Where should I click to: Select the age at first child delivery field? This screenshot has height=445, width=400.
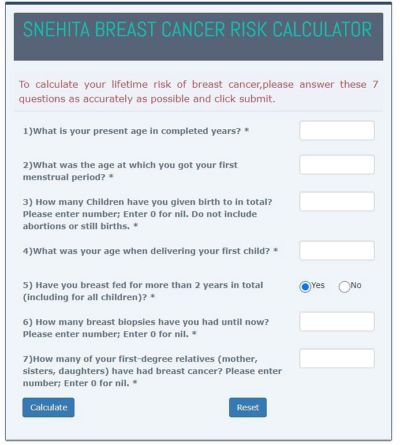[337, 251]
